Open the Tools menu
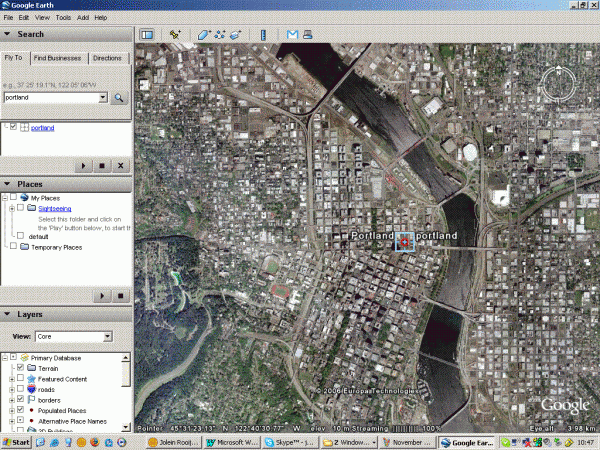This screenshot has height=450, width=600. (63, 18)
